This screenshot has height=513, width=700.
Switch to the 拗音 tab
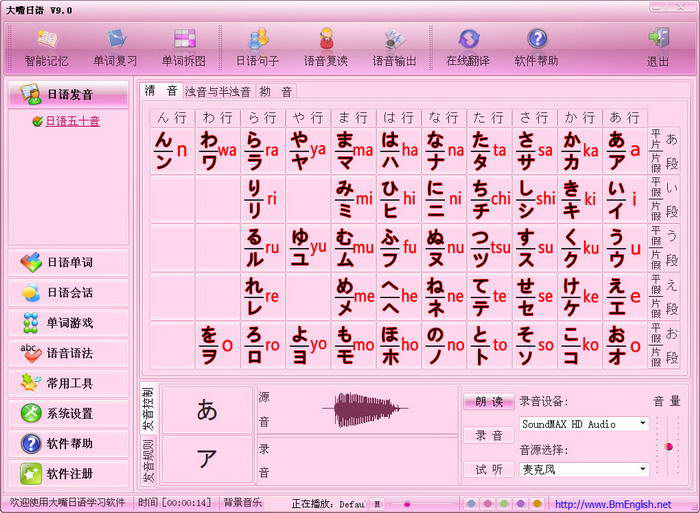click(x=276, y=92)
